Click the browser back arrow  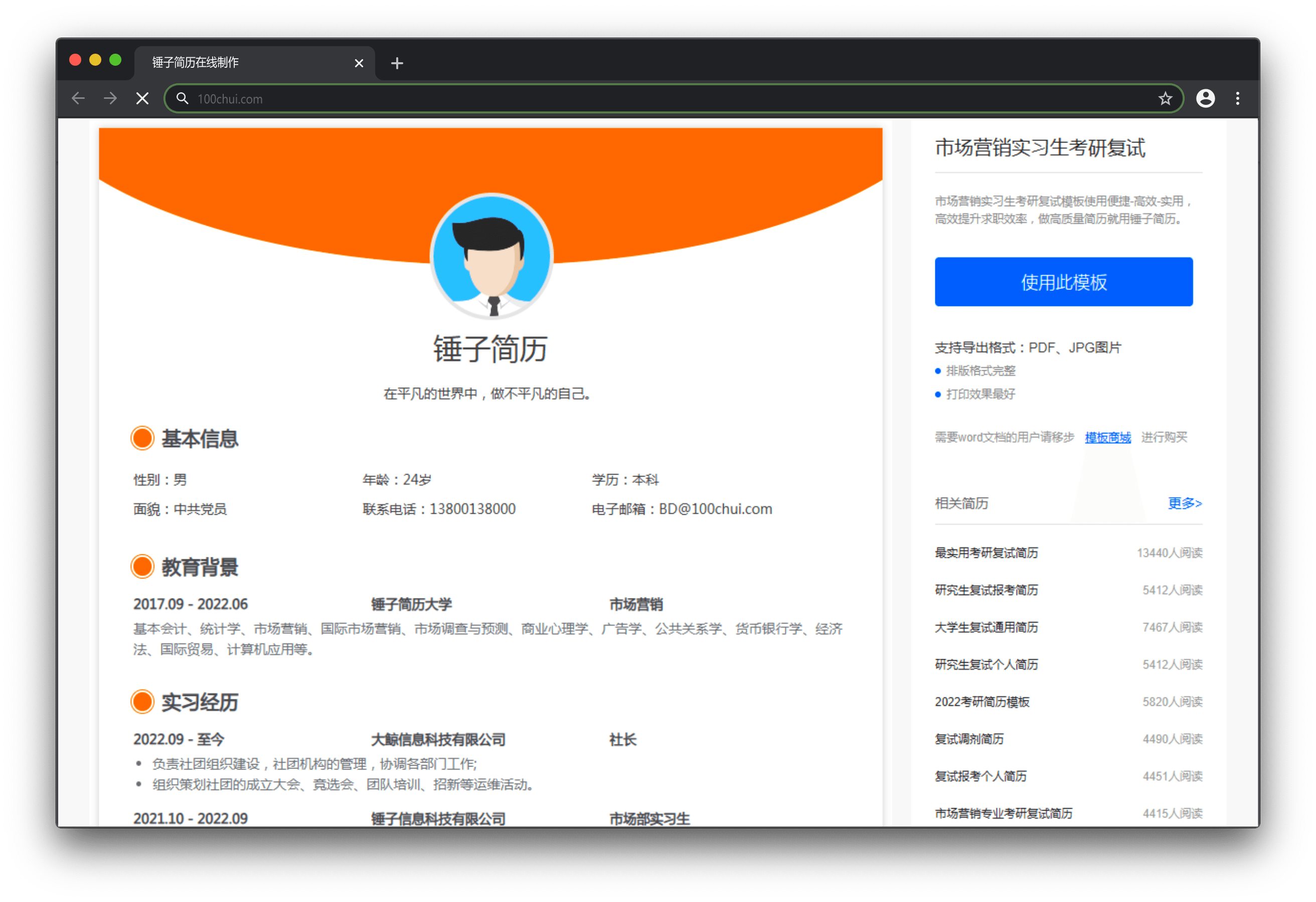tap(78, 99)
